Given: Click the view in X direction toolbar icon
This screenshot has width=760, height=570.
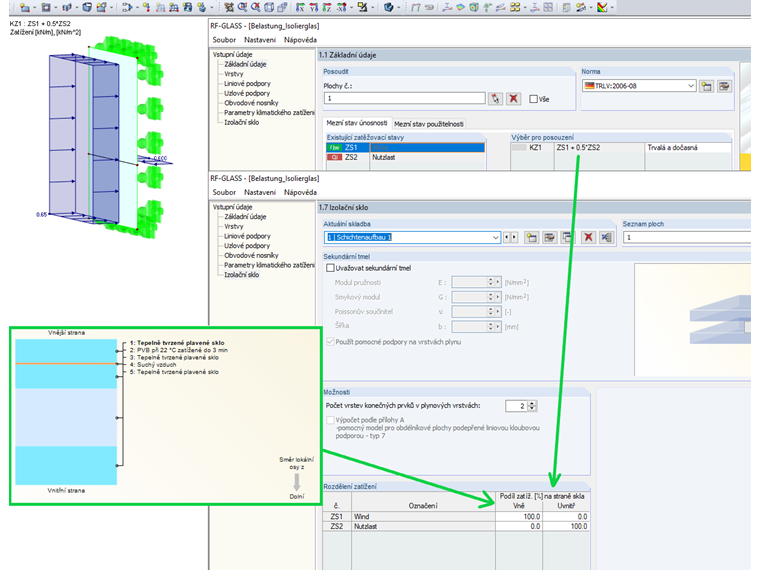Looking at the screenshot, I should pyautogui.click(x=301, y=7).
